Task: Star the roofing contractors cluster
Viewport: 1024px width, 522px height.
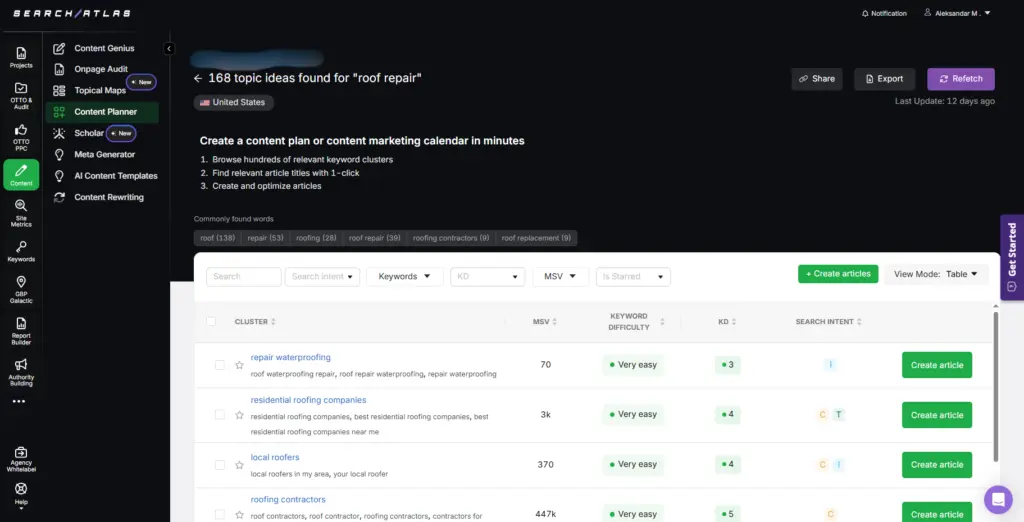Action: [x=239, y=515]
